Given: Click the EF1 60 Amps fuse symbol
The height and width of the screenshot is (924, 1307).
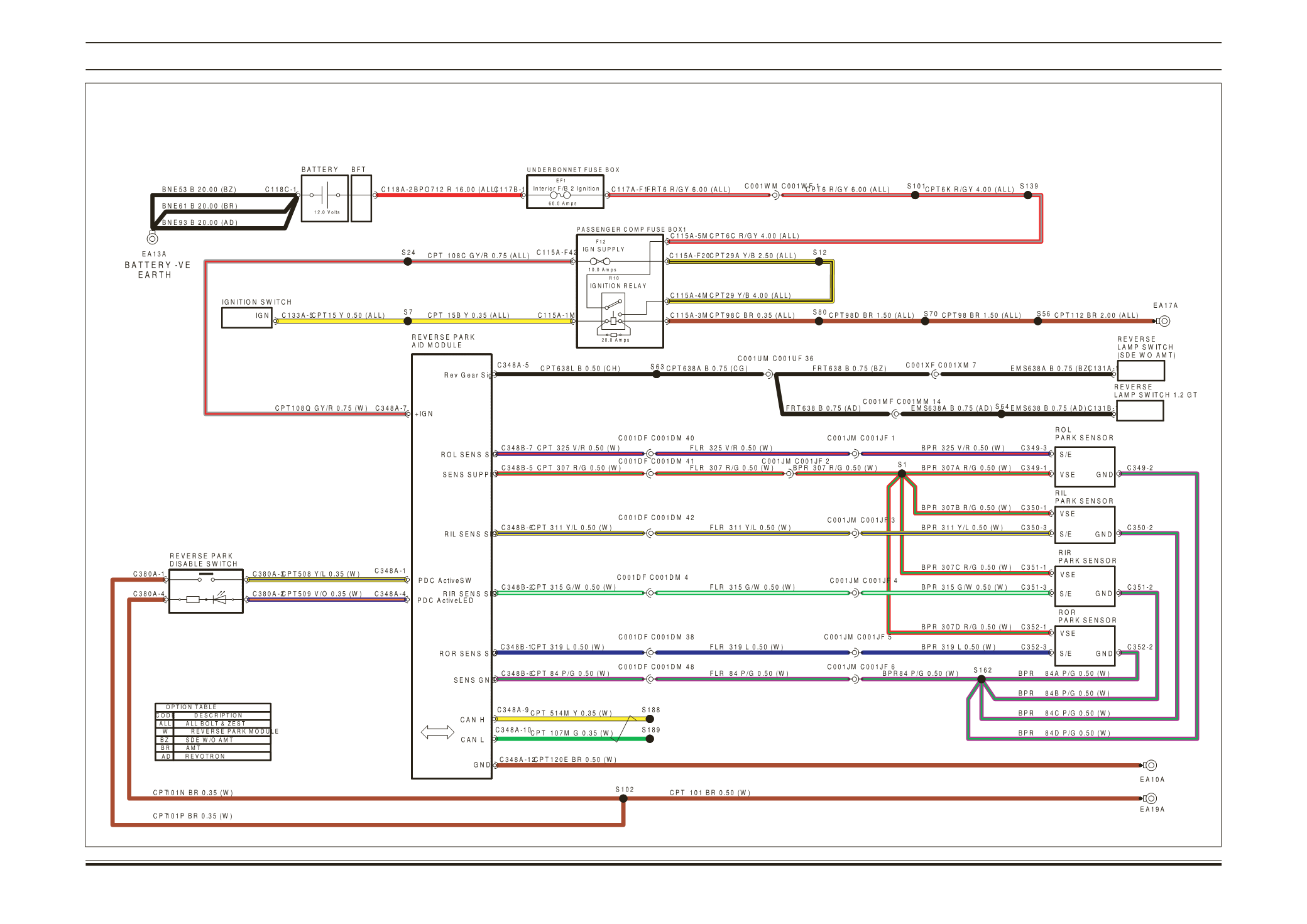Looking at the screenshot, I should pyautogui.click(x=561, y=195).
